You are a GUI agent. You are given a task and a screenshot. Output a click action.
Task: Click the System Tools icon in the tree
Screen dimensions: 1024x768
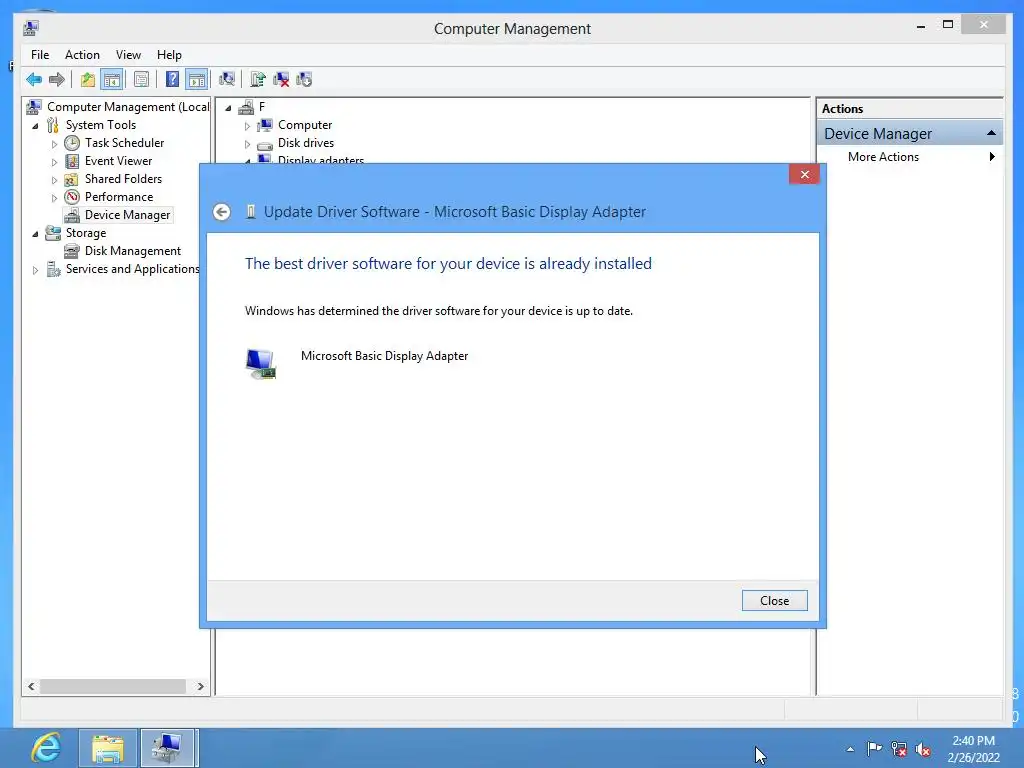53,125
